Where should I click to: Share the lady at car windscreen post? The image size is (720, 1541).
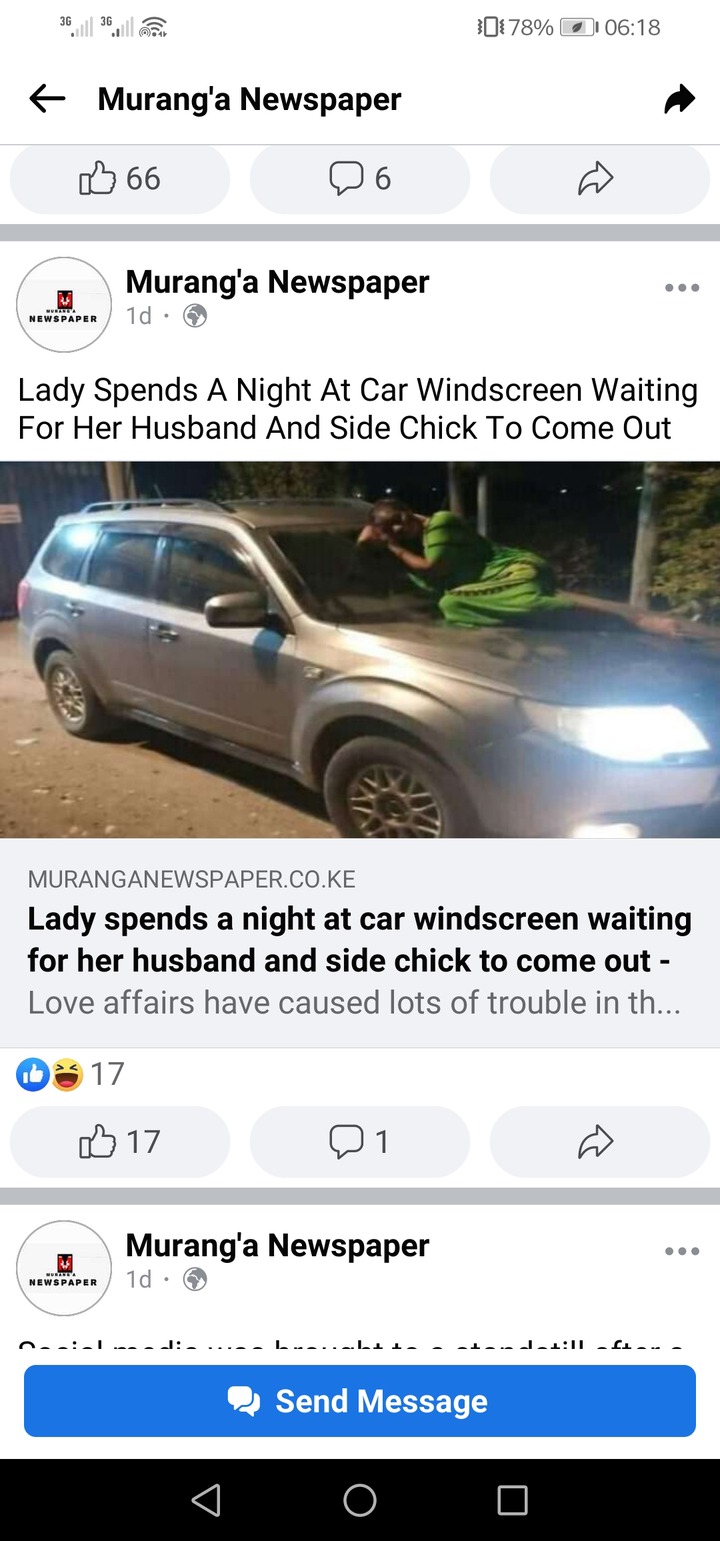click(600, 1141)
